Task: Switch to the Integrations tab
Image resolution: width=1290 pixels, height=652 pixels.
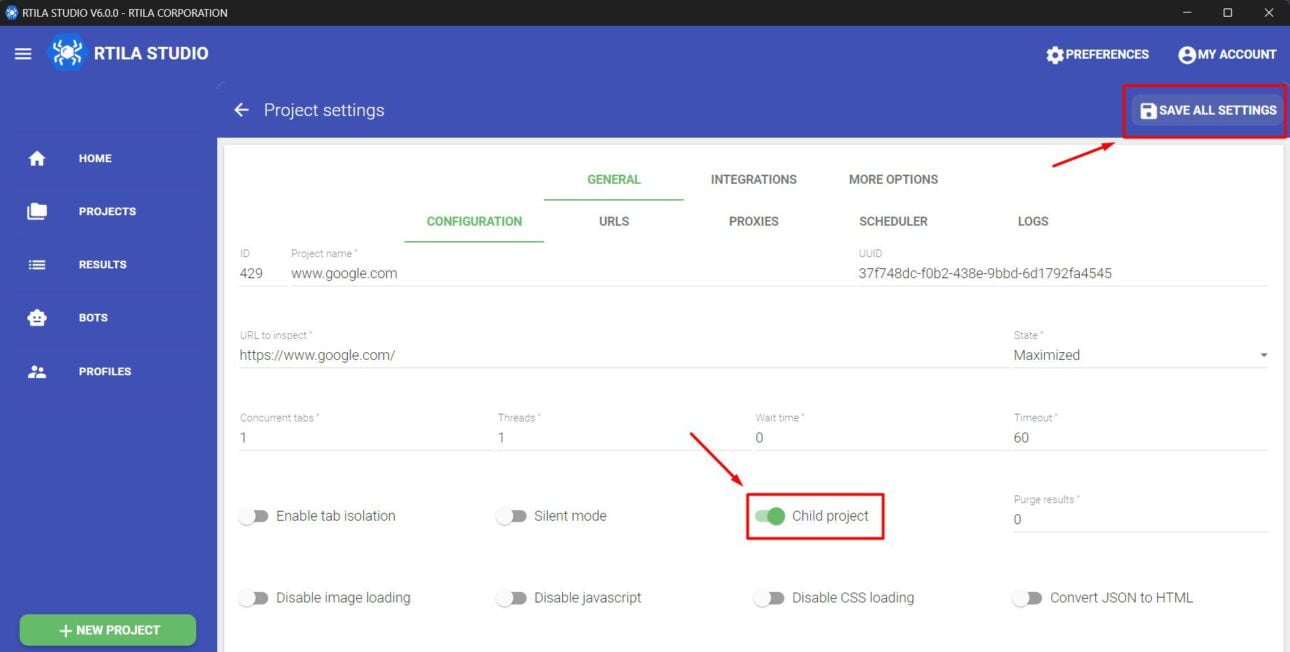Action: tap(753, 179)
